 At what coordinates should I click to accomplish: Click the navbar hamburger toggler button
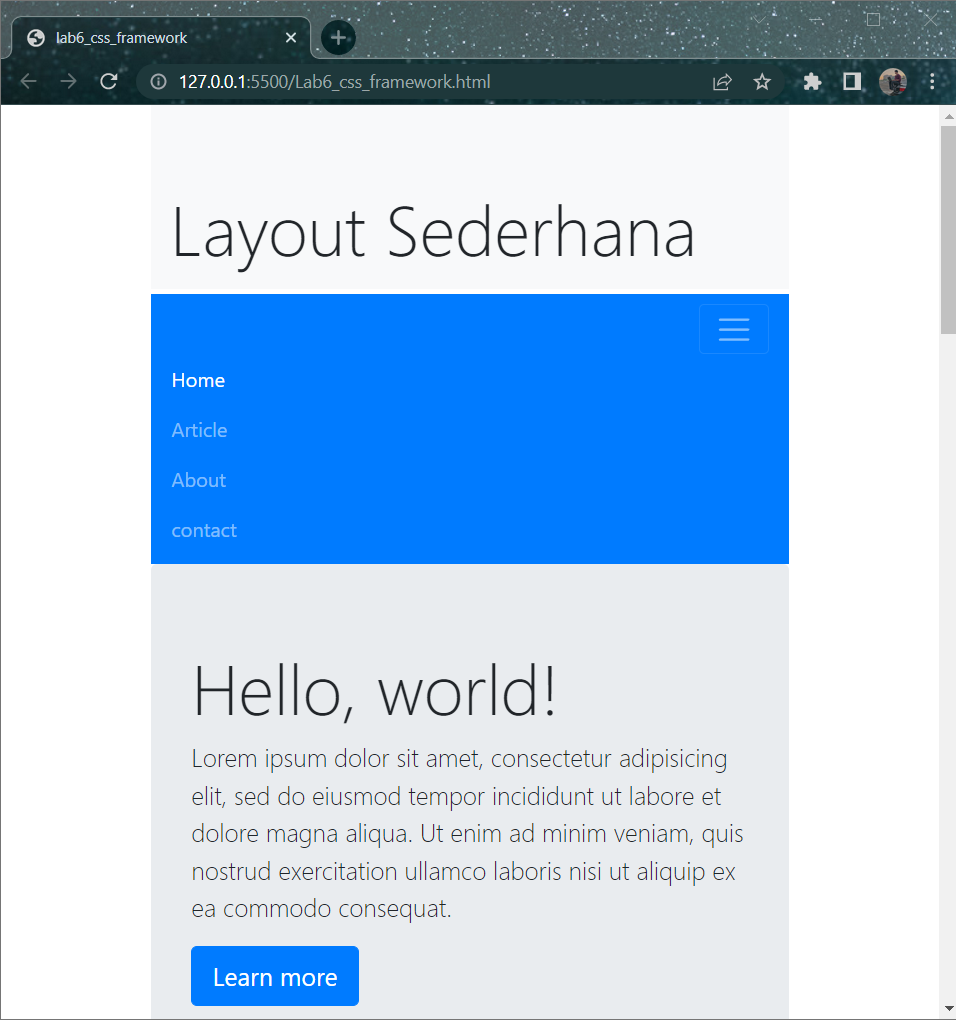pyautogui.click(x=733, y=329)
